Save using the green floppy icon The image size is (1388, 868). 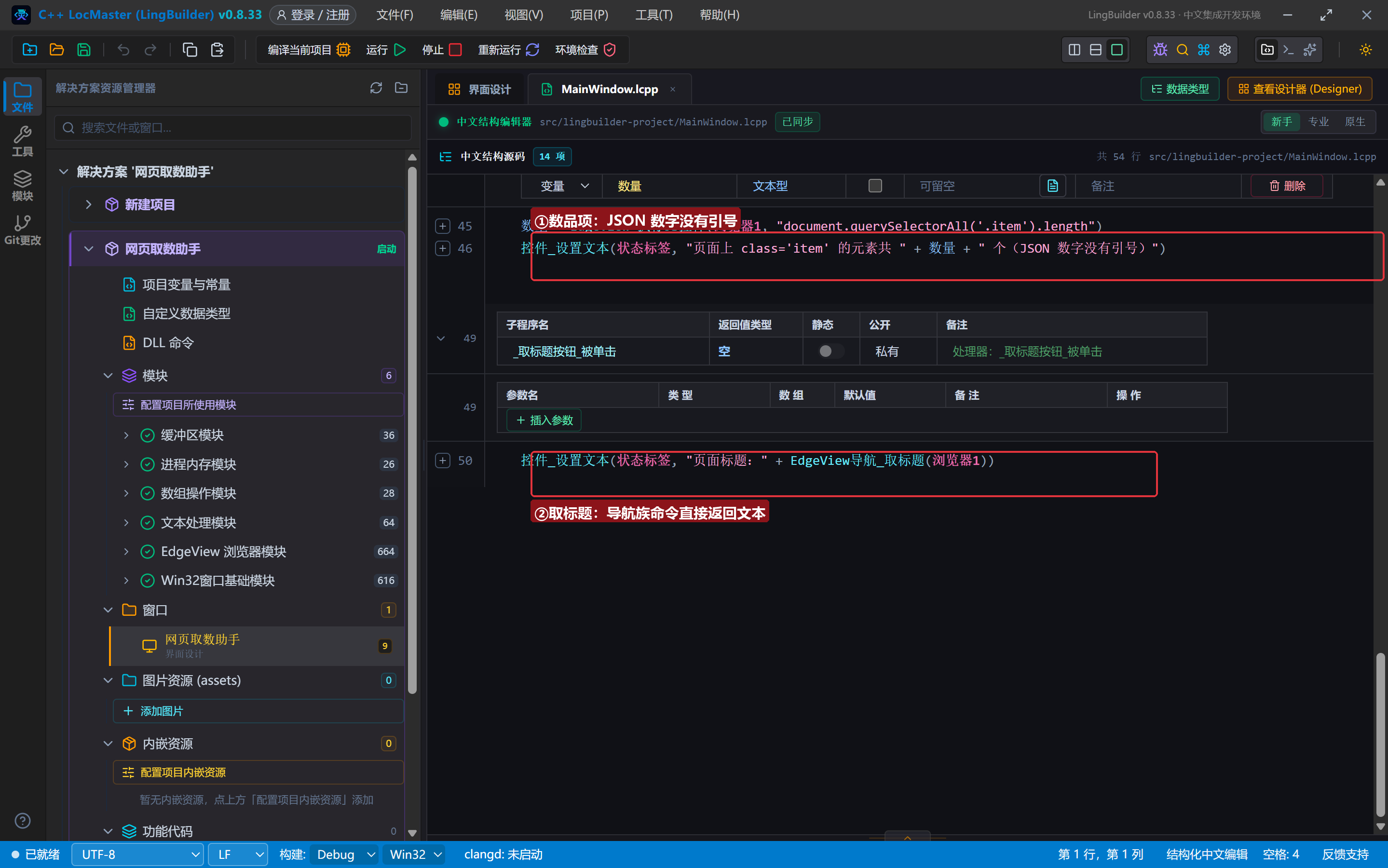tap(84, 50)
